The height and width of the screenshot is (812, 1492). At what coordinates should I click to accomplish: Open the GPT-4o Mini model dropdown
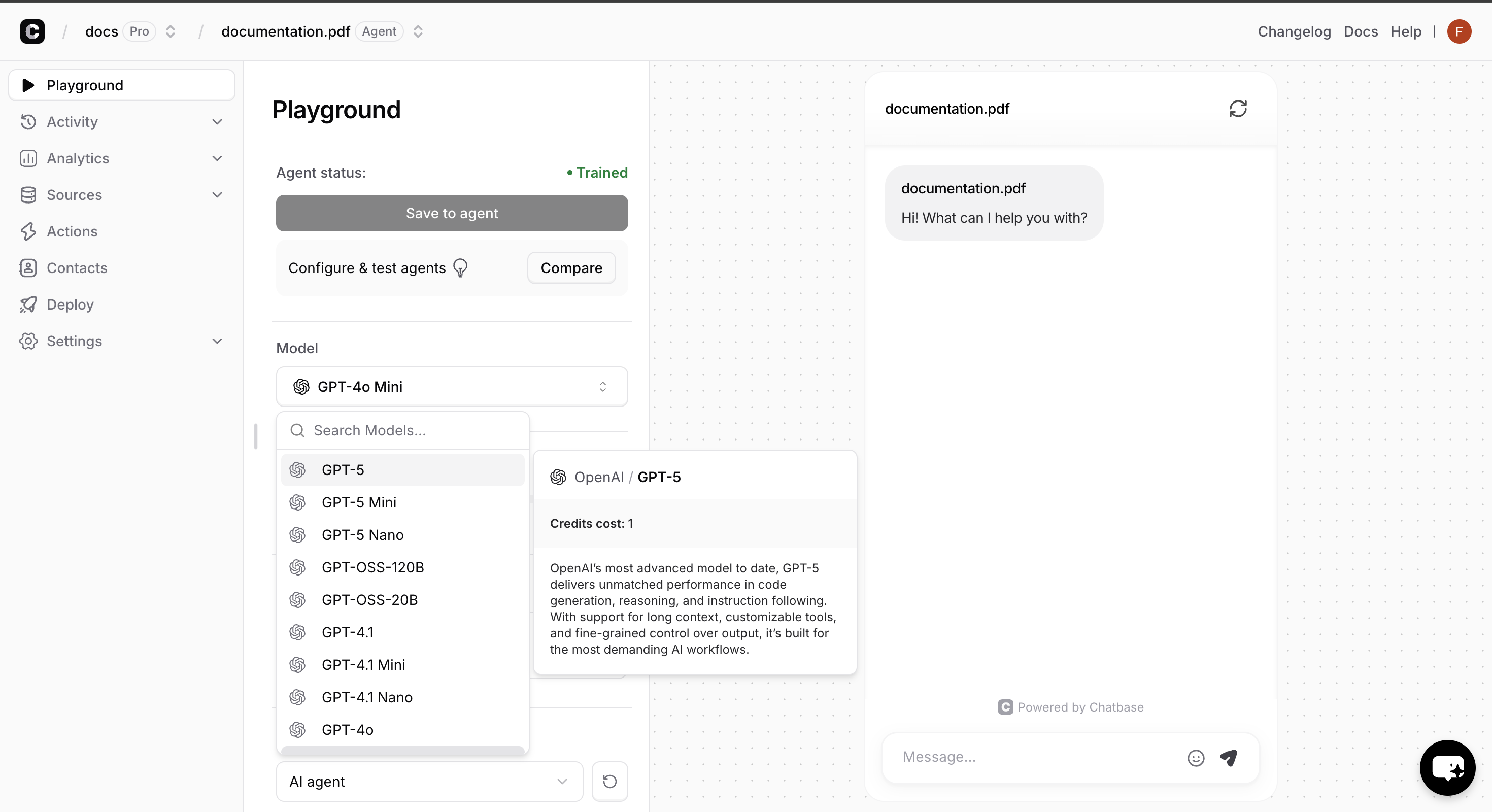(452, 386)
